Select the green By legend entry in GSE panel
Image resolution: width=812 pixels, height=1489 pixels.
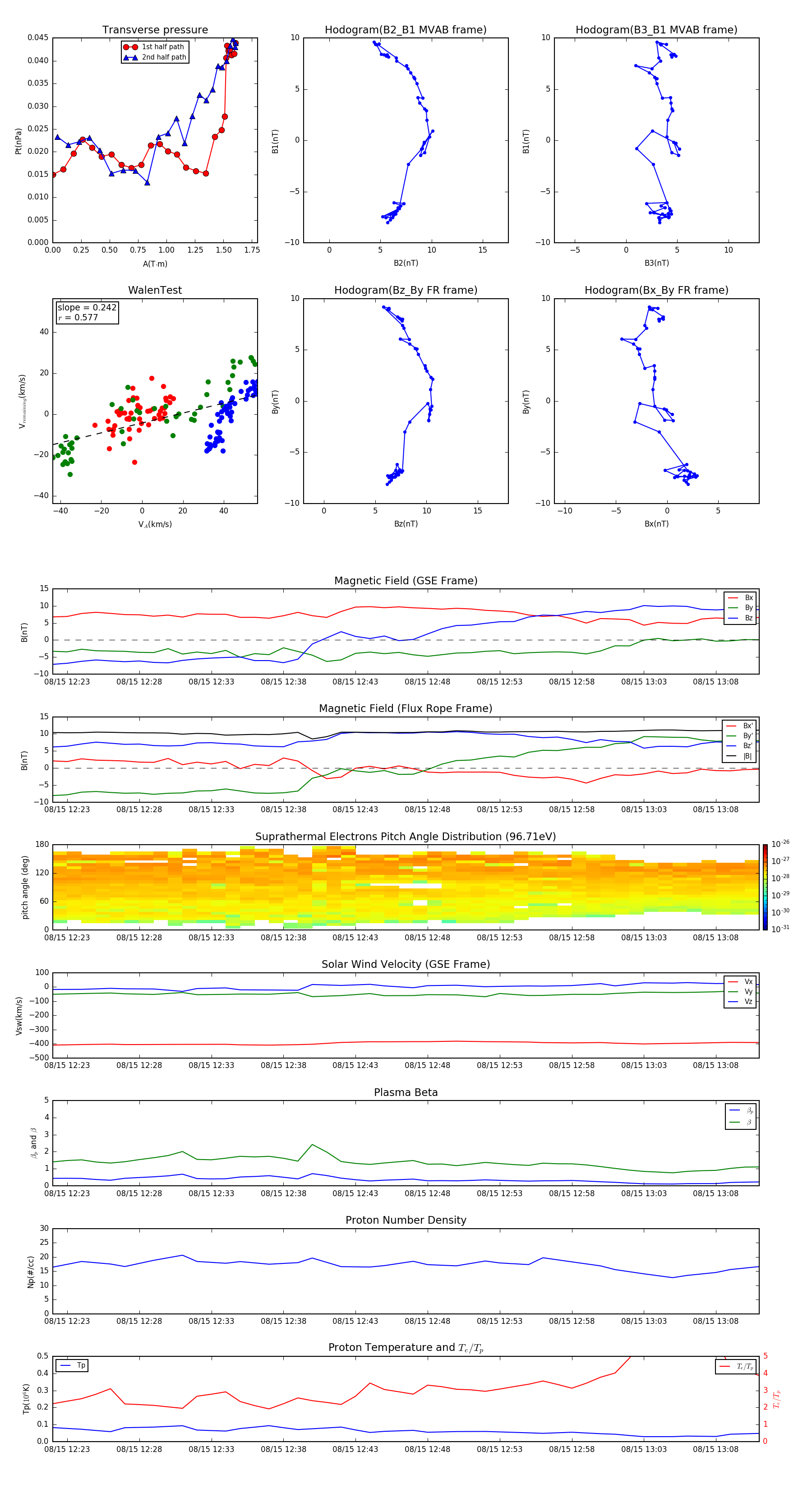[740, 607]
